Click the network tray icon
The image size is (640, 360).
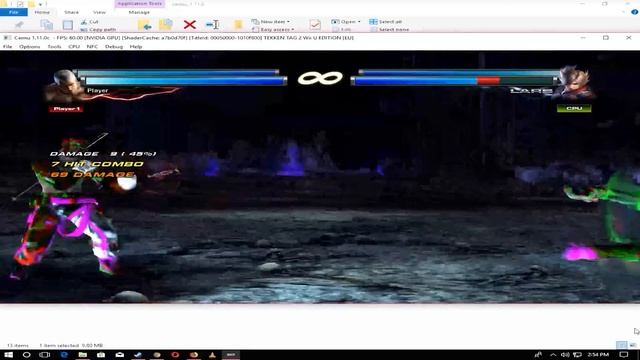click(x=578, y=355)
